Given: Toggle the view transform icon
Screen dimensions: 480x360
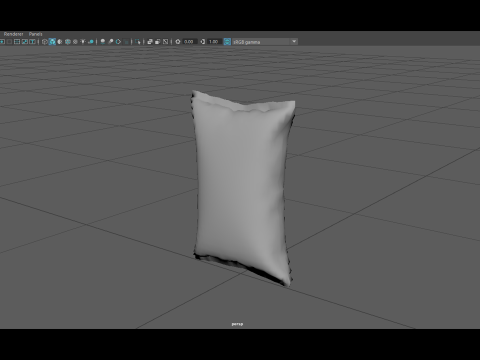Looking at the screenshot, I should click(227, 42).
